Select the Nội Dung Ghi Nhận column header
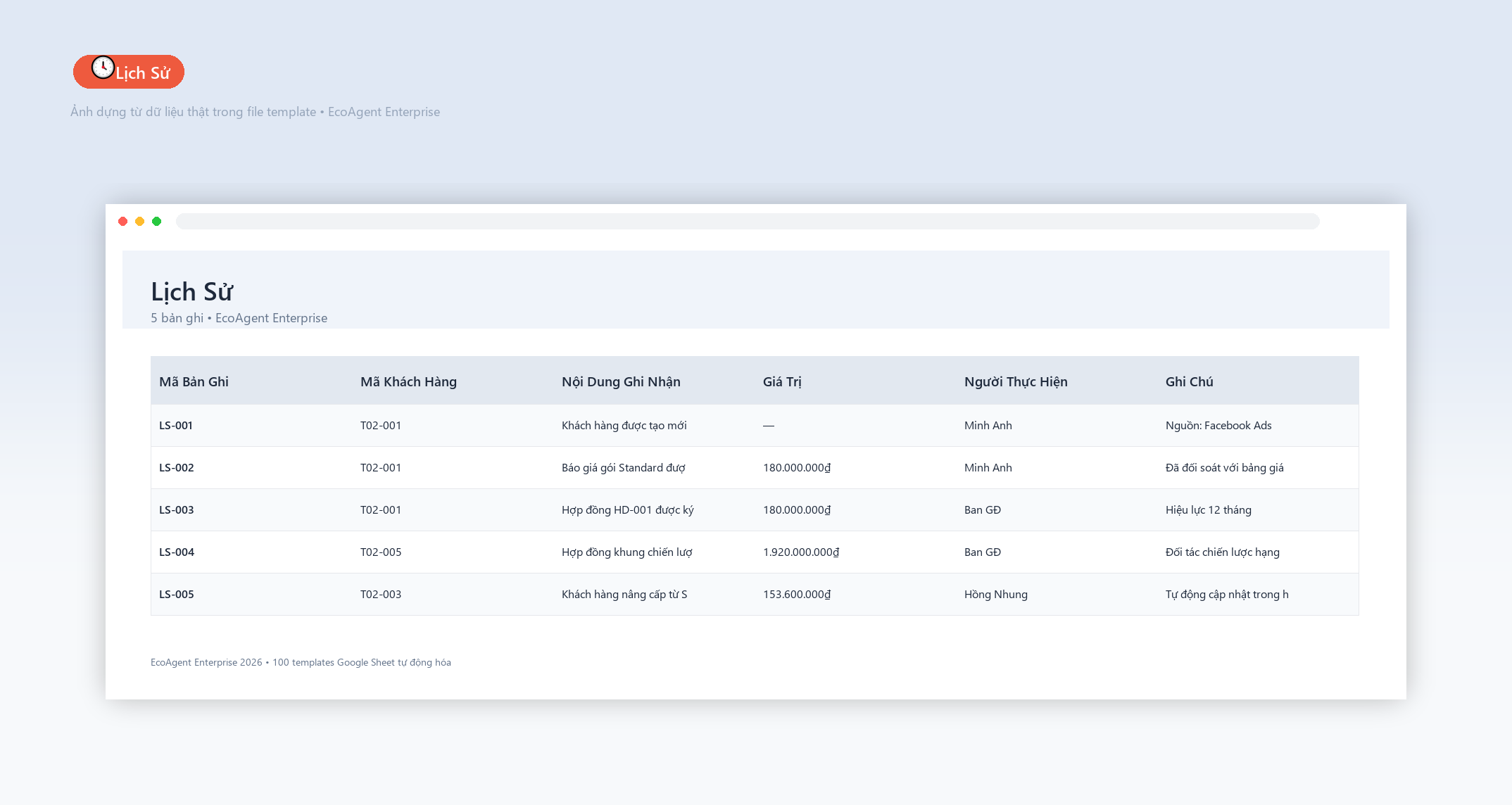This screenshot has width=1512, height=805. 621,381
